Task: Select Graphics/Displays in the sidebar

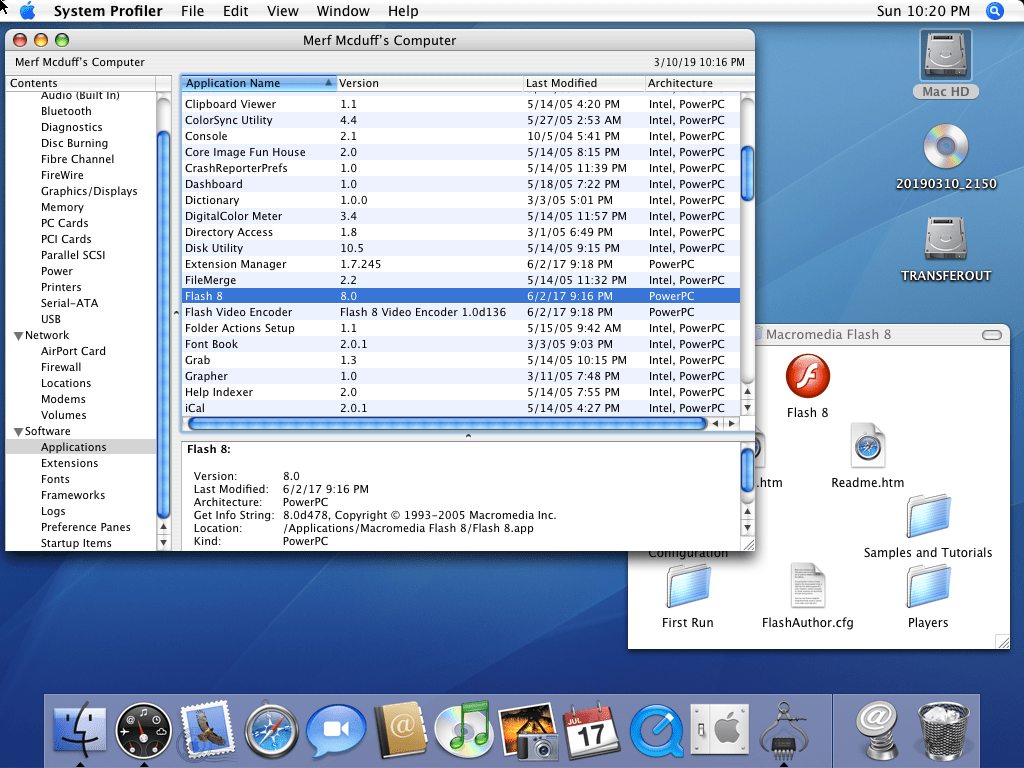Action: pos(89,191)
